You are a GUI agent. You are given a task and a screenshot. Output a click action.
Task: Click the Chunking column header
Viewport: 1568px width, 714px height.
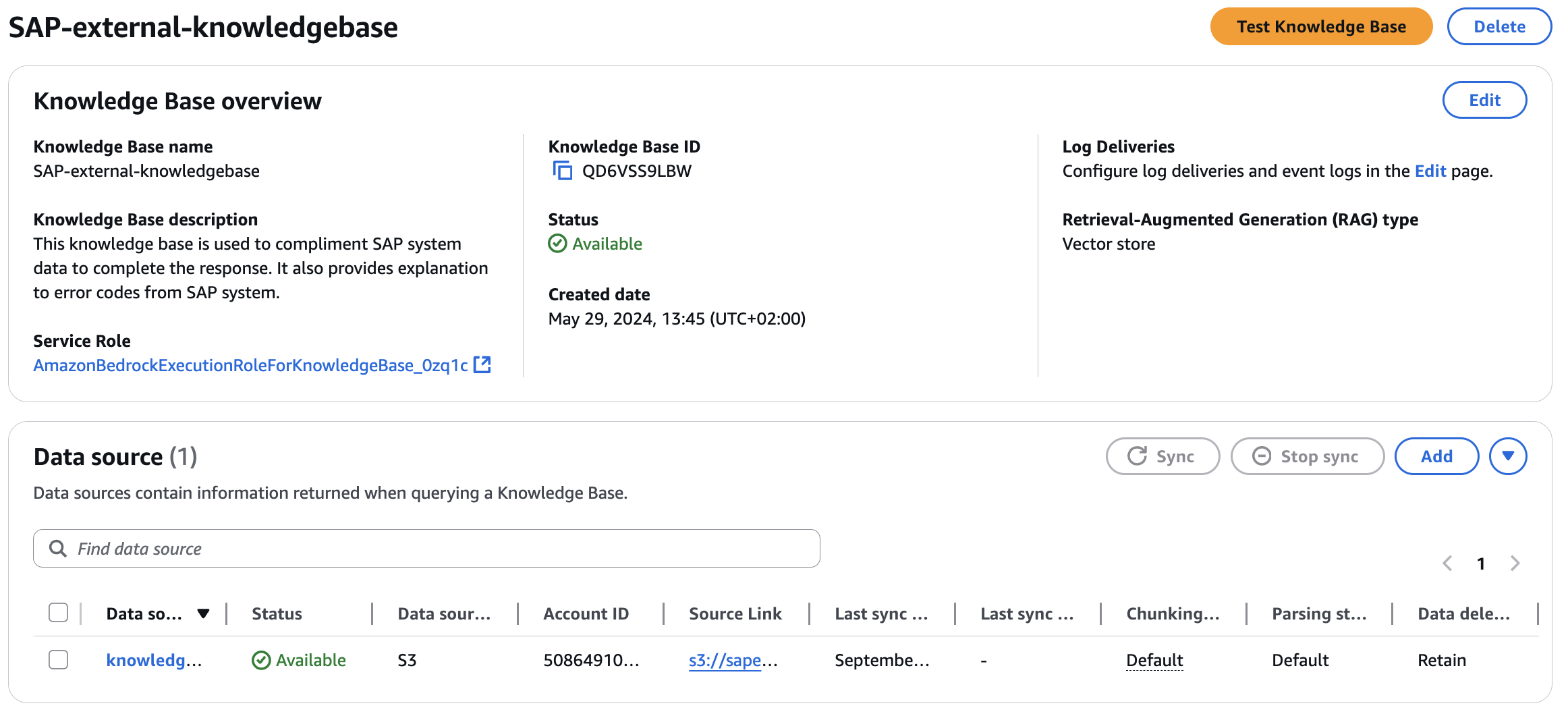pos(1173,613)
